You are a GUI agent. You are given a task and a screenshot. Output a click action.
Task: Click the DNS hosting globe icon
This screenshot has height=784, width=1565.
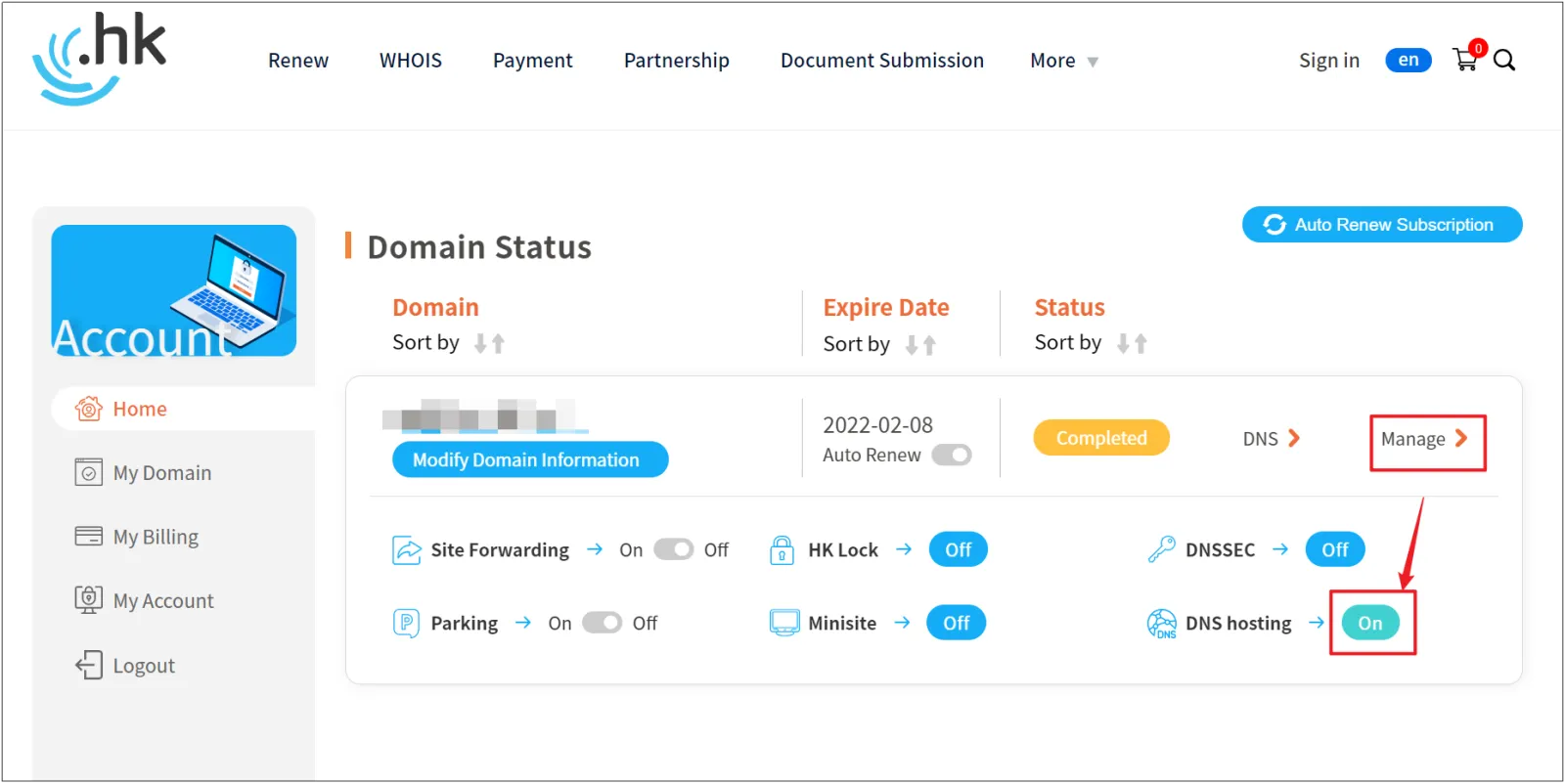pos(1161,623)
